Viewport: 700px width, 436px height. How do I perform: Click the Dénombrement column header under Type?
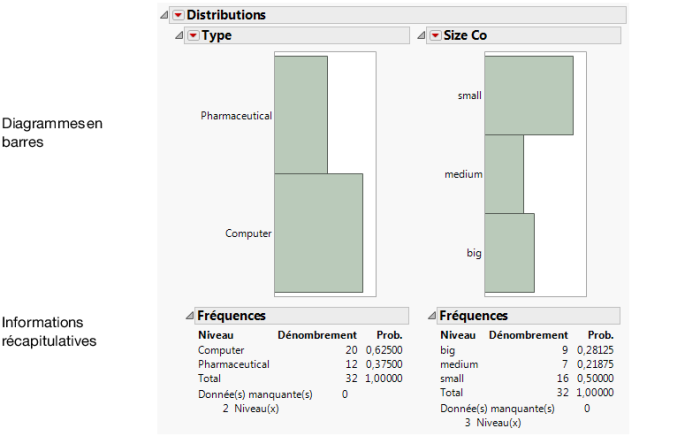(x=316, y=334)
